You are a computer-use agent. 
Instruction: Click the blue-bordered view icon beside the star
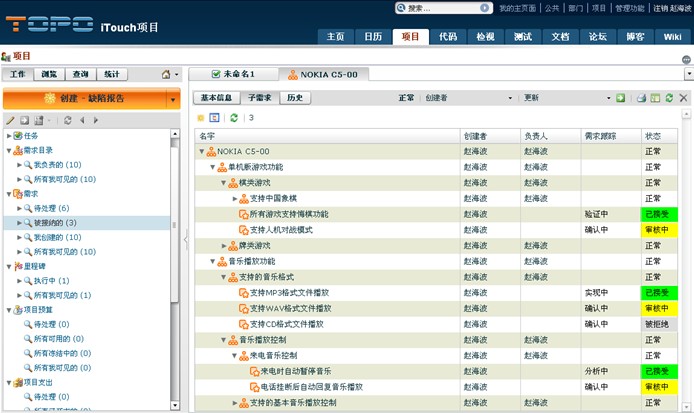pyautogui.click(x=214, y=118)
